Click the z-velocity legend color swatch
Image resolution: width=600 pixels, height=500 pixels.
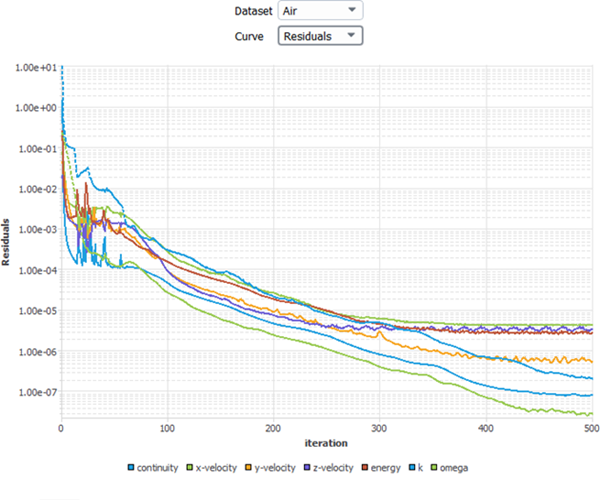coord(307,467)
